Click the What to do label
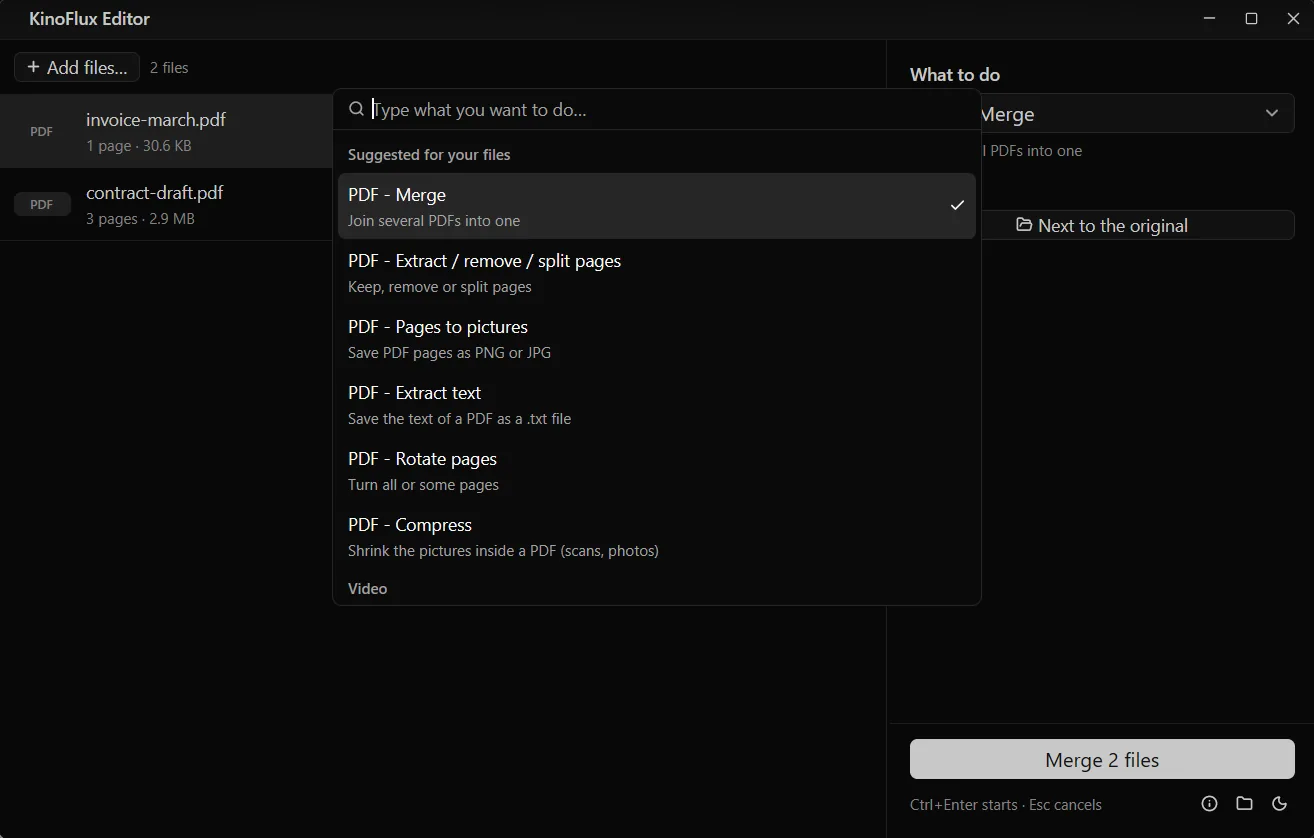The width and height of the screenshot is (1314, 838). [x=955, y=75]
